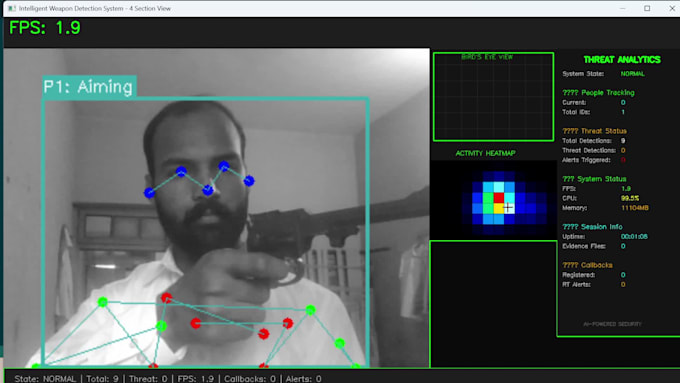
Task: Click the 'Total IDs:' row label
Action: [576, 112]
